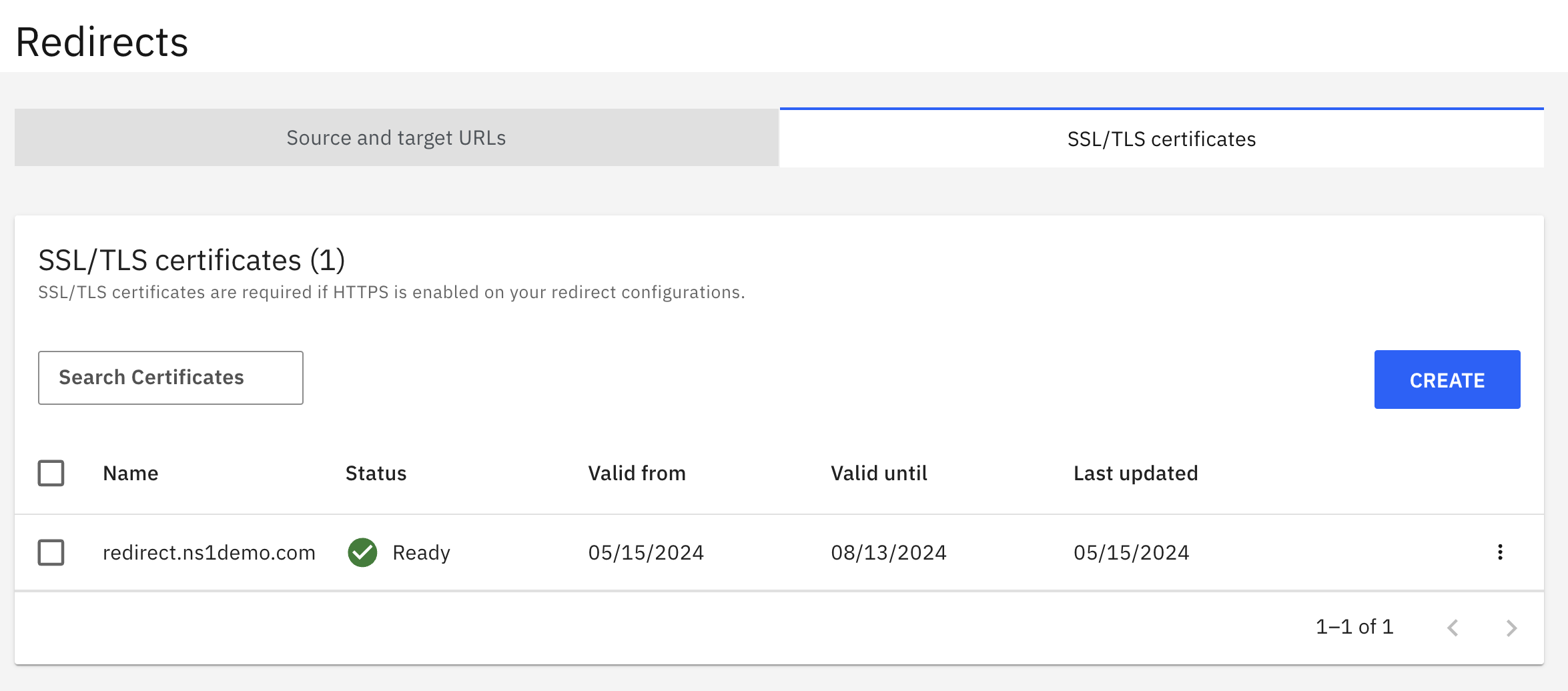Open the redirect.ns1demo.com row actions menu
The height and width of the screenshot is (691, 1568).
[x=1500, y=552]
